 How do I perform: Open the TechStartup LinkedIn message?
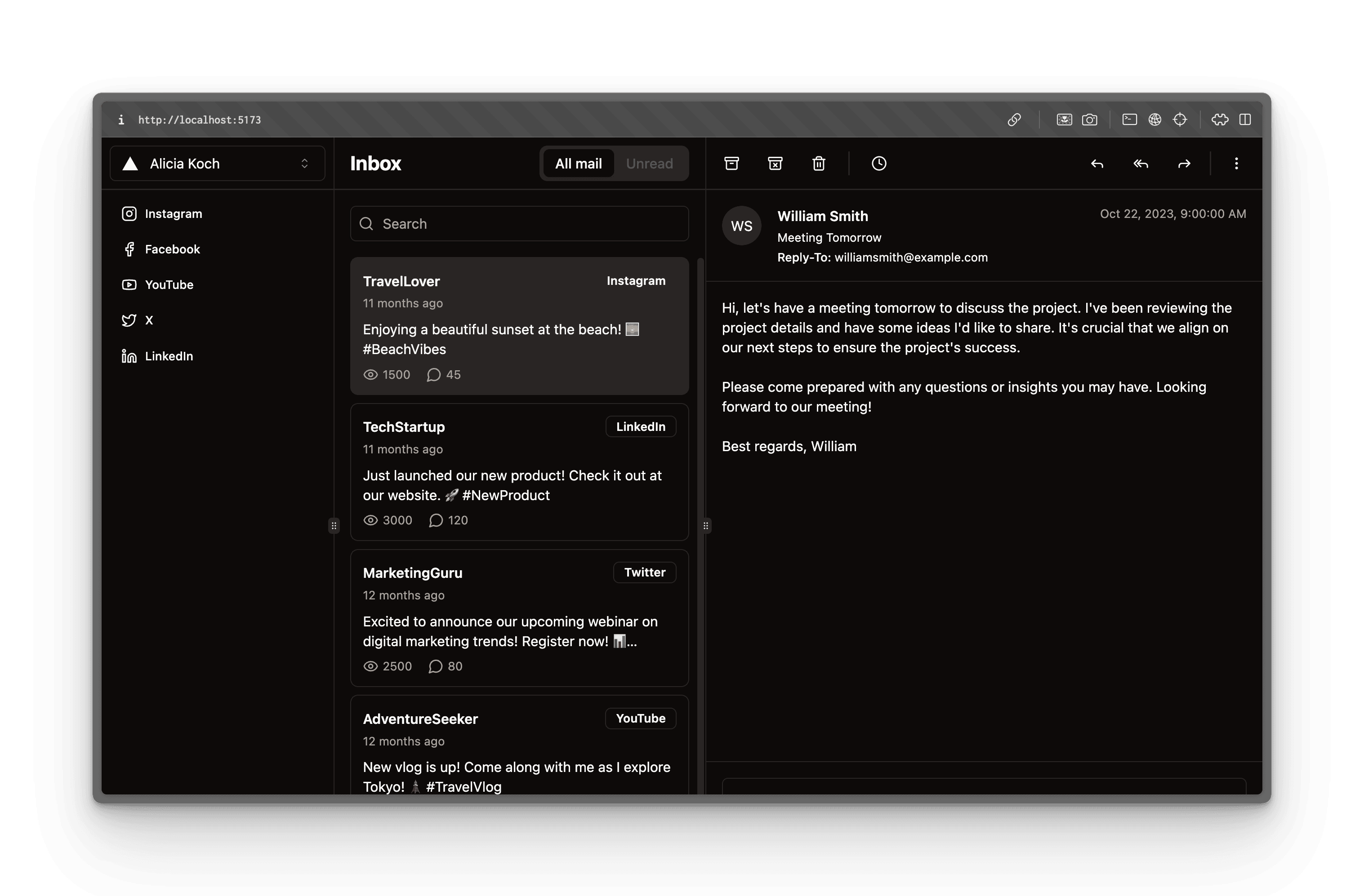(x=519, y=472)
